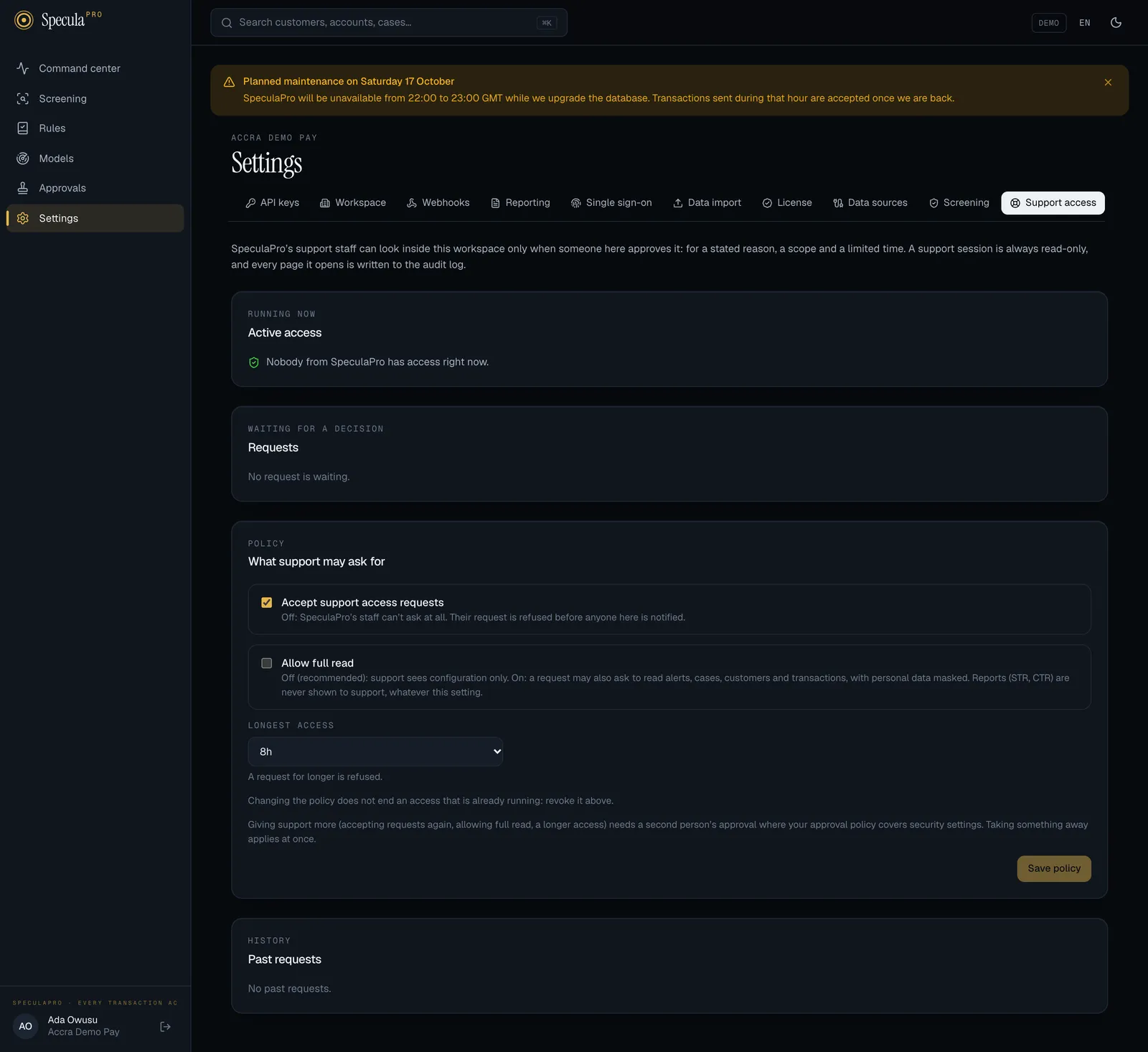This screenshot has height=1052, width=1148.
Task: Uncheck Accept support access requests
Action: pyautogui.click(x=267, y=603)
